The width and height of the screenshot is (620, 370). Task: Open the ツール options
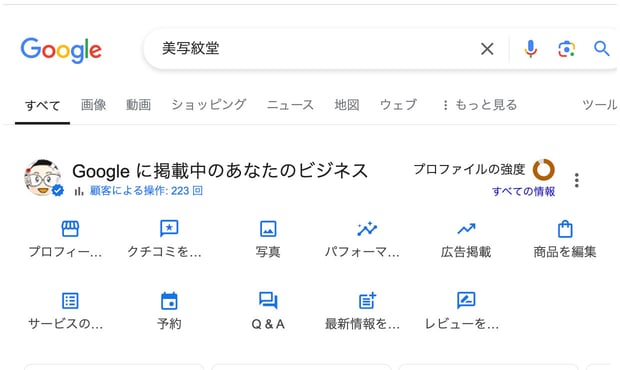(x=599, y=105)
